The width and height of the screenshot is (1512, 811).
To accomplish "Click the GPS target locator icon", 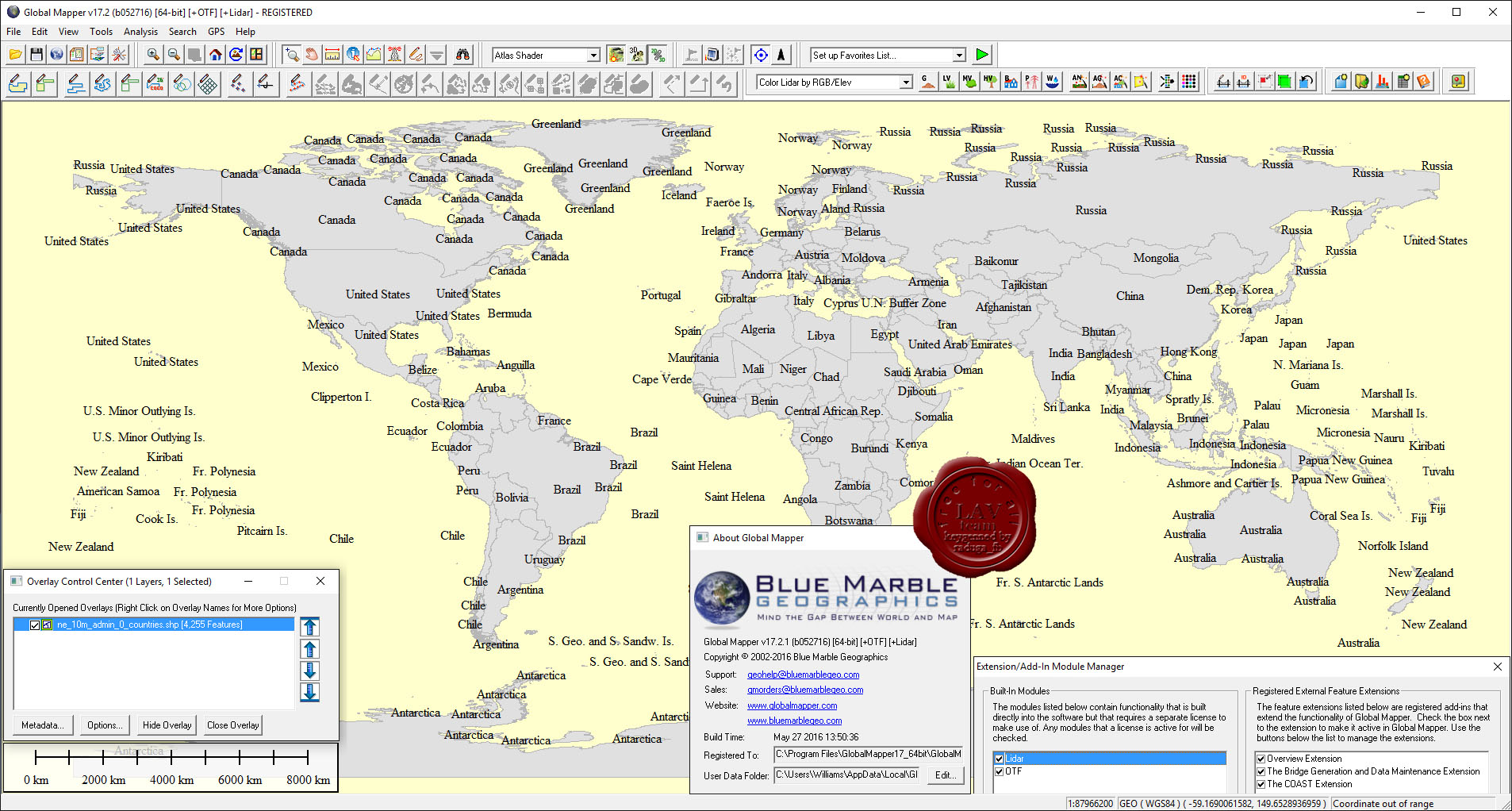I will click(x=761, y=55).
